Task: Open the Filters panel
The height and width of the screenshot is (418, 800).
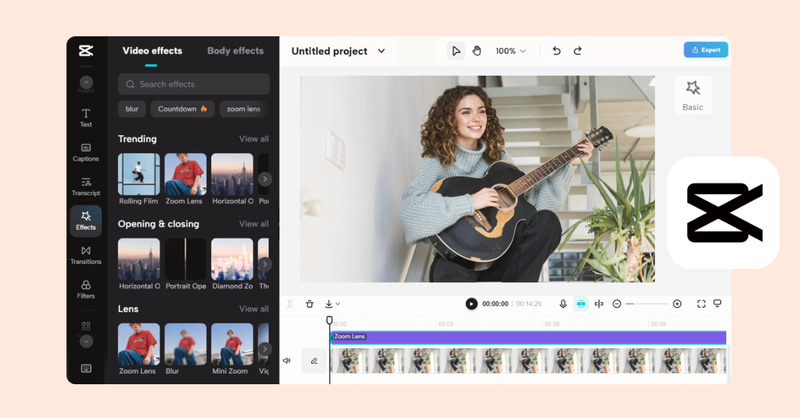Action: click(x=86, y=288)
